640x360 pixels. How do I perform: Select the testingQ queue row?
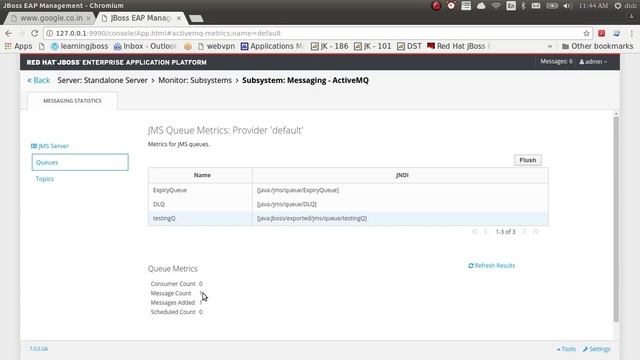348,218
